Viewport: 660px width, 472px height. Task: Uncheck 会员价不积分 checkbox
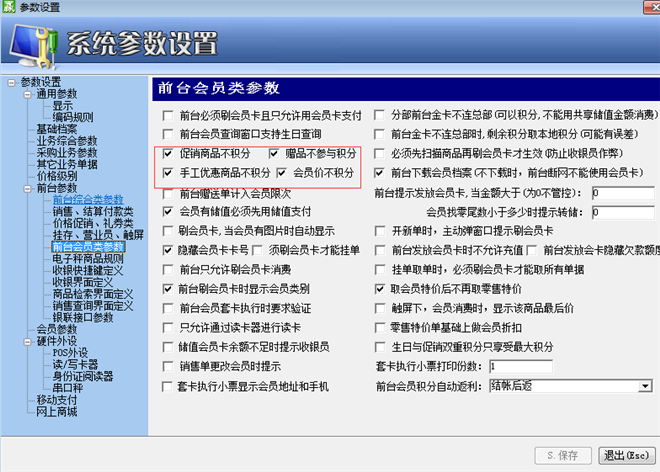point(282,173)
